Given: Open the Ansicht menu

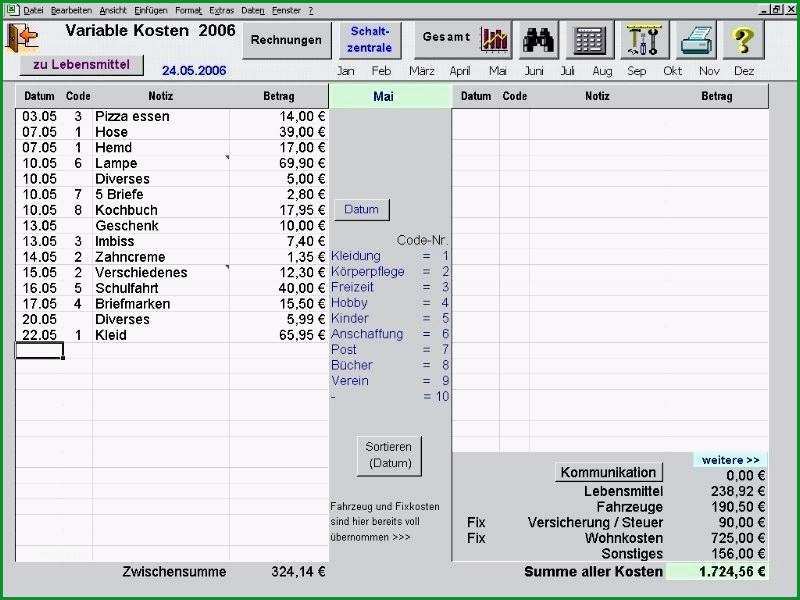Looking at the screenshot, I should coord(113,10).
